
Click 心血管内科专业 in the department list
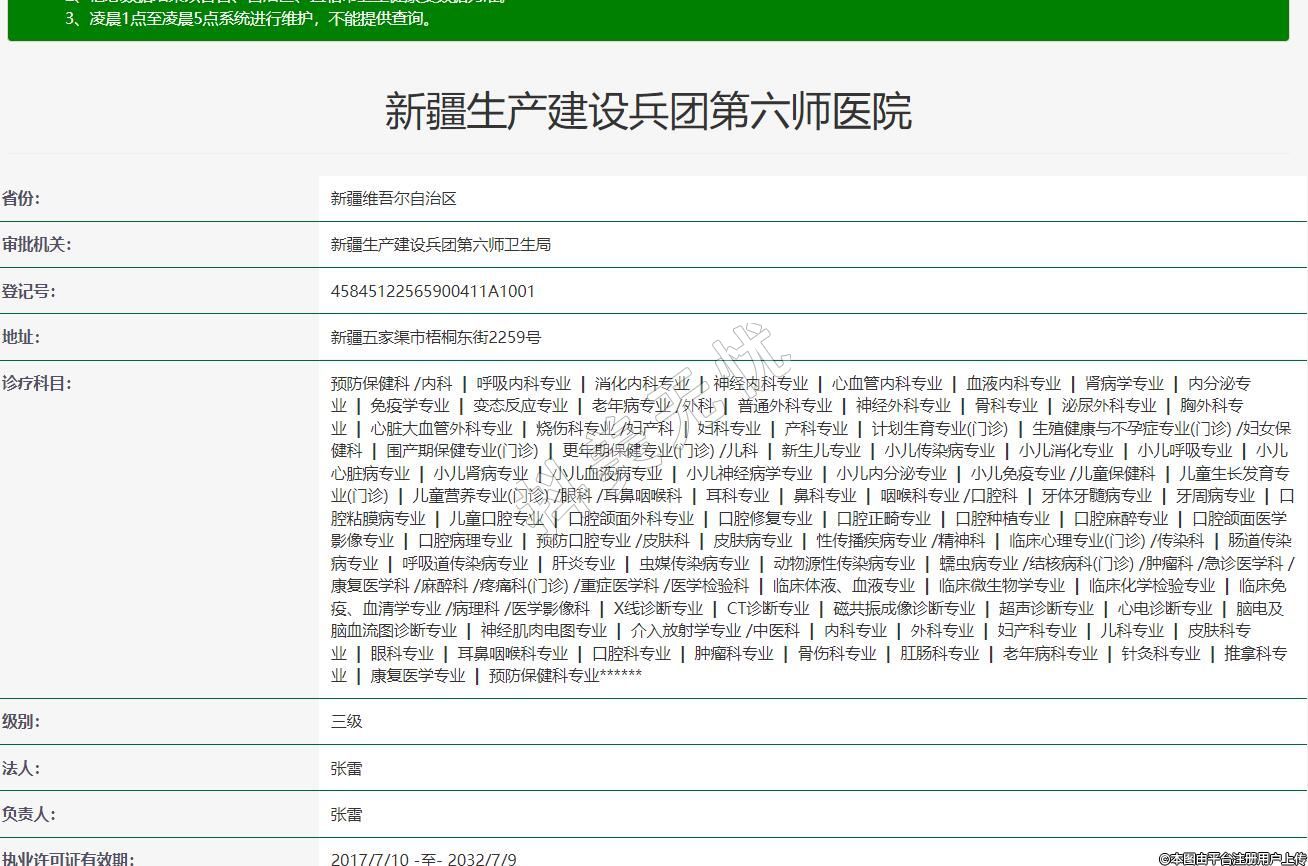[886, 383]
